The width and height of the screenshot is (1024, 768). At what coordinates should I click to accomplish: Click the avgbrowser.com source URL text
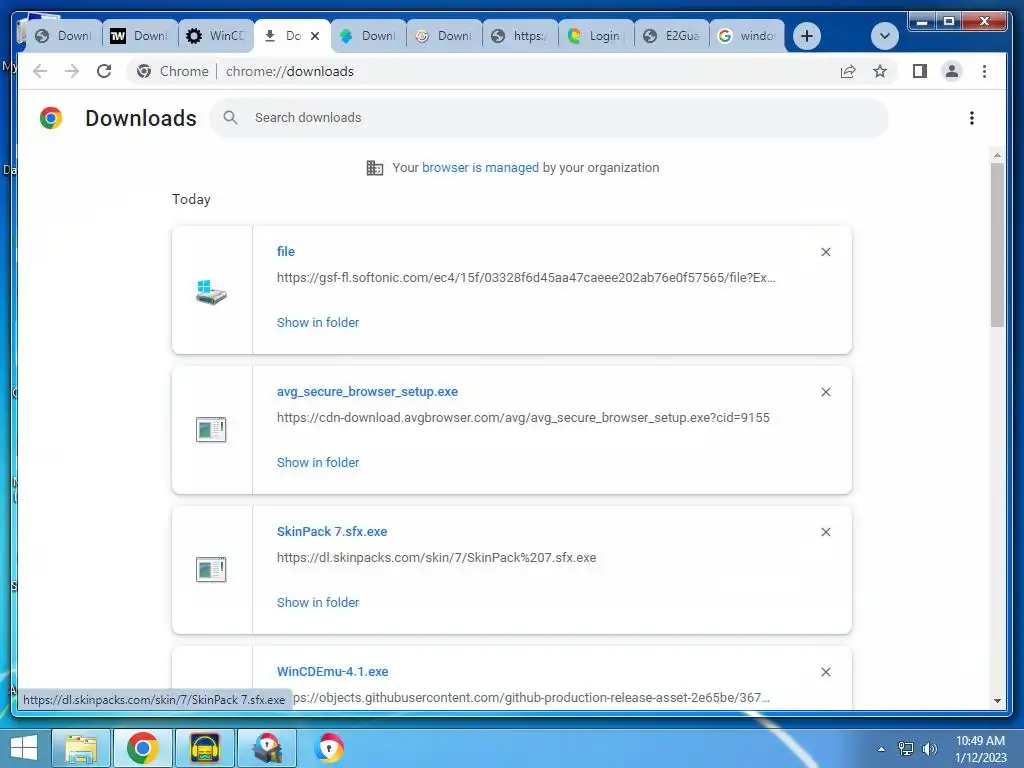(x=523, y=417)
